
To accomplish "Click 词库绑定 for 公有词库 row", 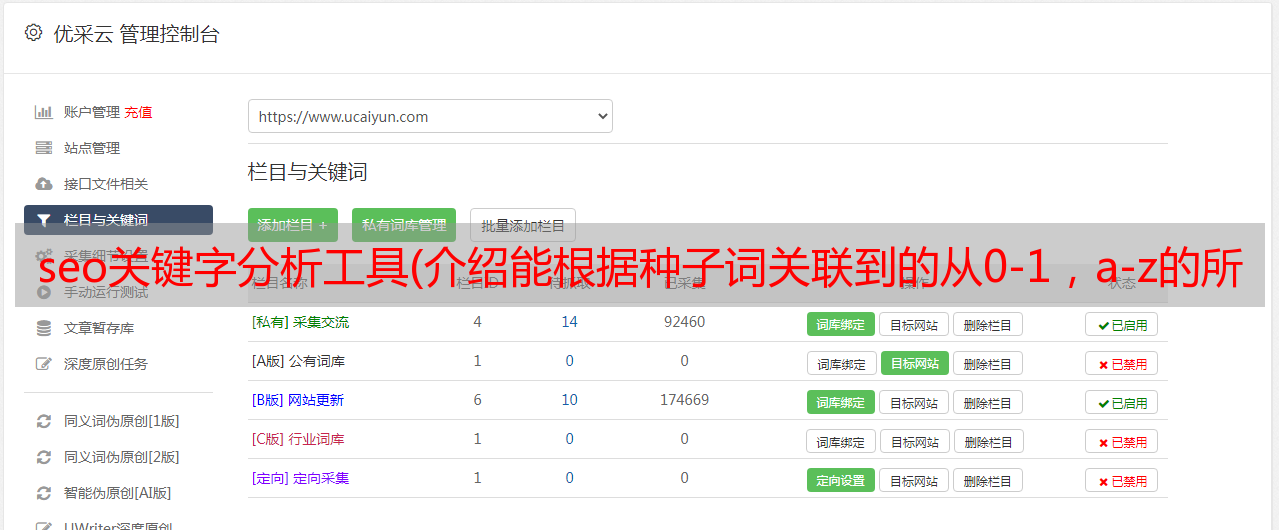I will pos(841,363).
